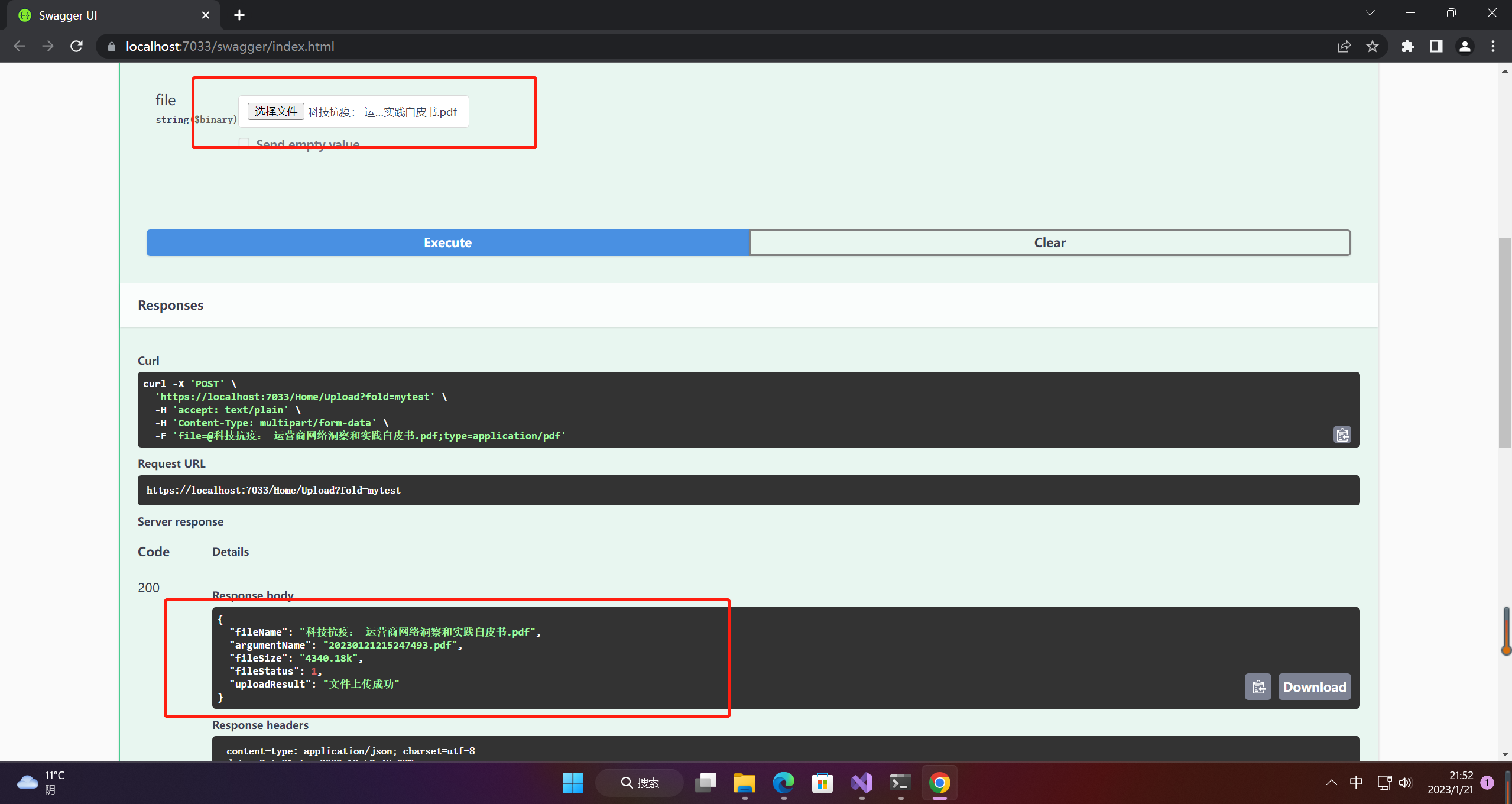This screenshot has height=804, width=1512.
Task: Copy the response body to clipboard
Action: (x=1258, y=687)
